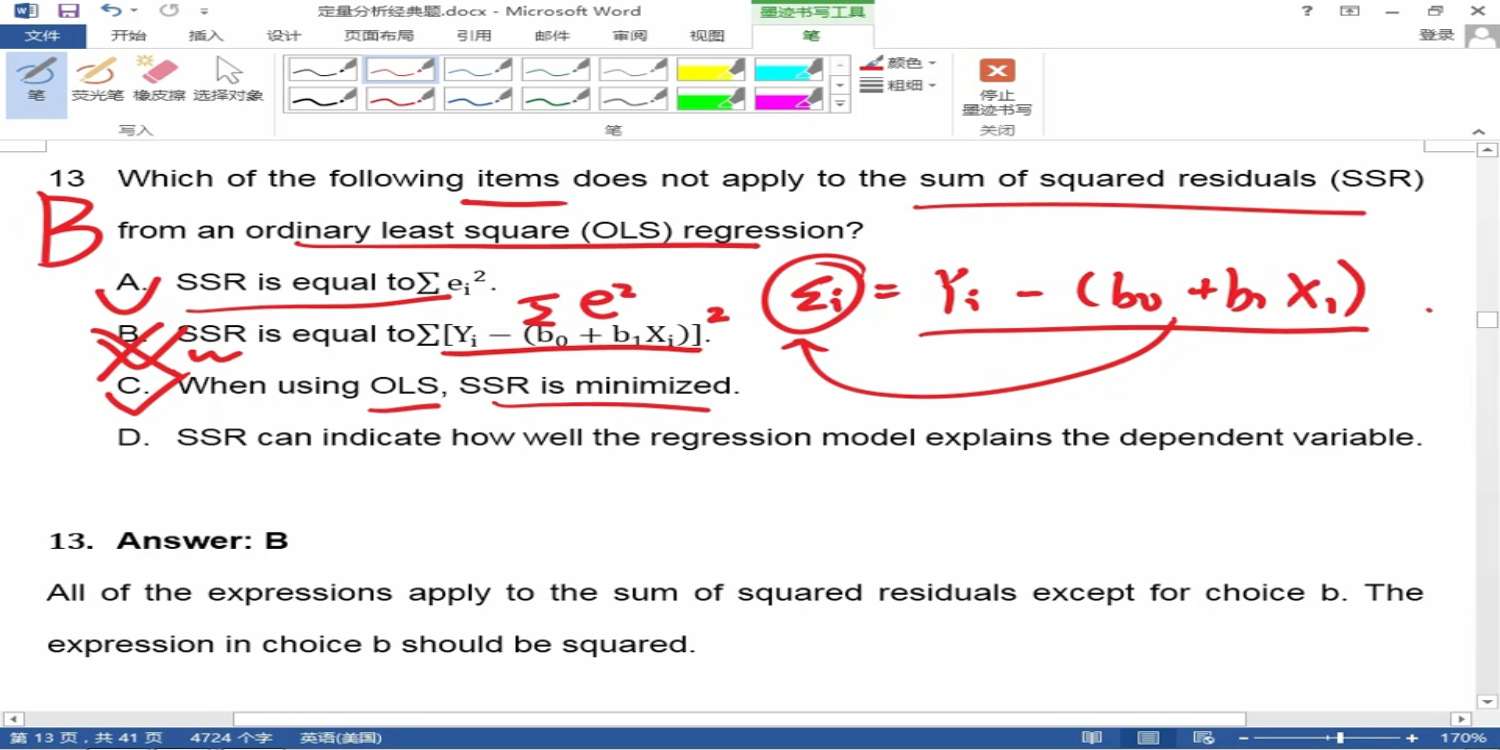Viewport: 1500px width, 750px height.
Task: Open the 粗细 pen thickness dropdown
Action: tap(898, 86)
